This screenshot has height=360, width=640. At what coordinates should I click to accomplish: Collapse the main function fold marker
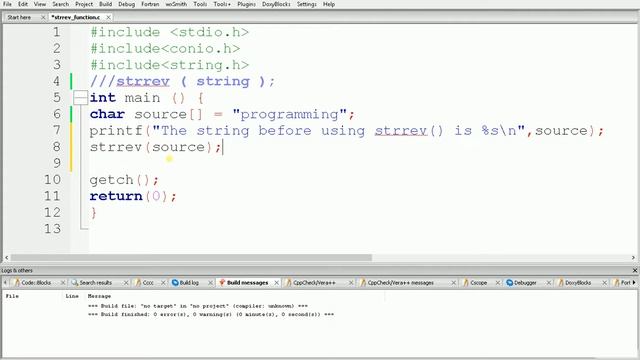pyautogui.click(x=80, y=98)
